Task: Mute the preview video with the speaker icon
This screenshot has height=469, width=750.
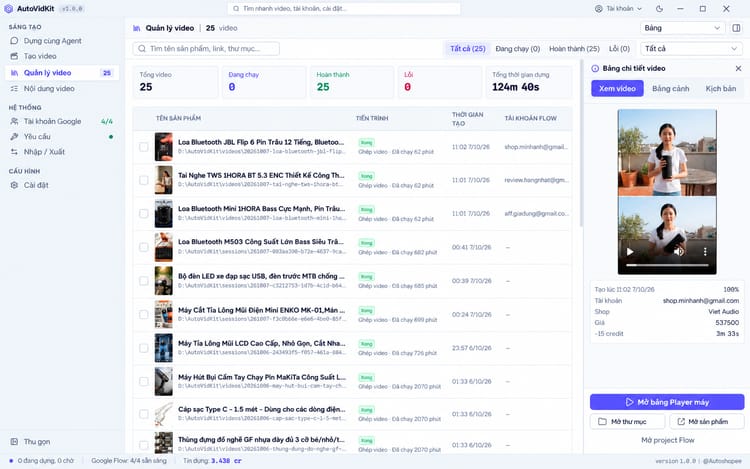Action: click(679, 251)
